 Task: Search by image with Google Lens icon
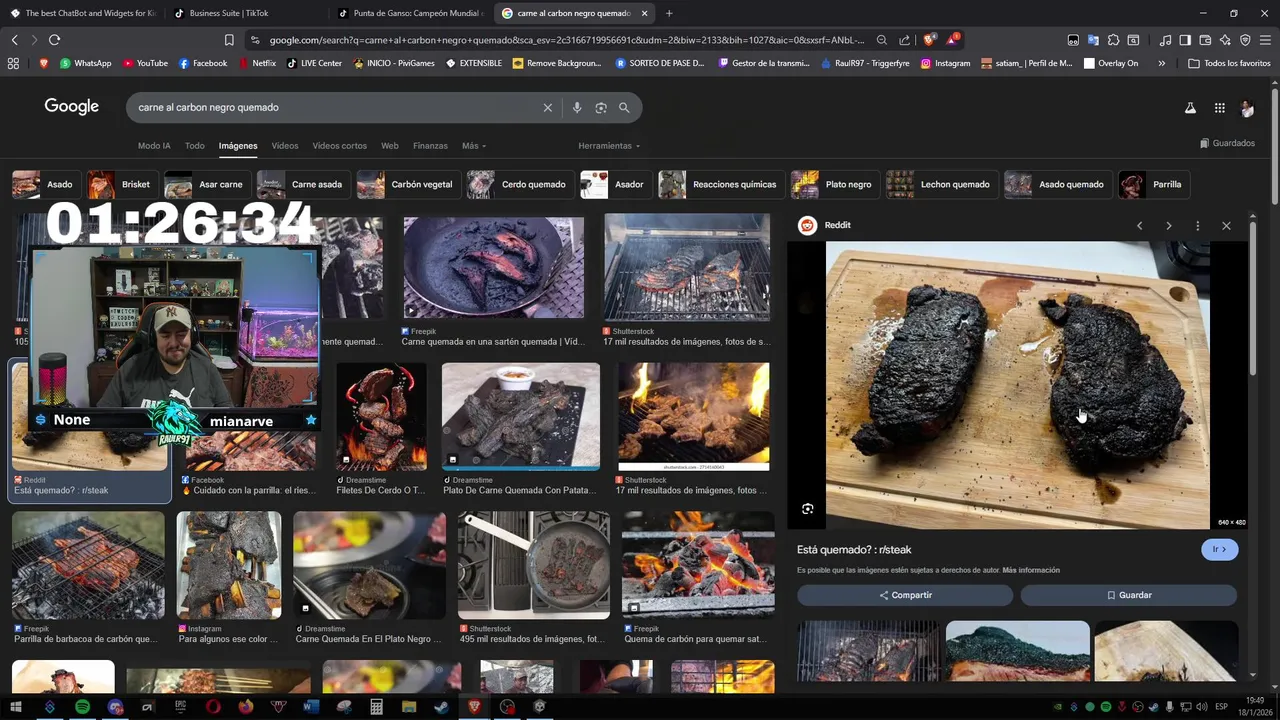pos(600,107)
